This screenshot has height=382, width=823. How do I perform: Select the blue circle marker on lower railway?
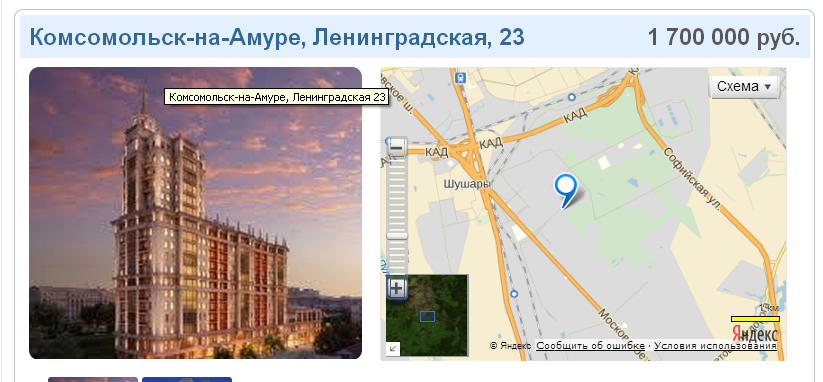[x=514, y=294]
